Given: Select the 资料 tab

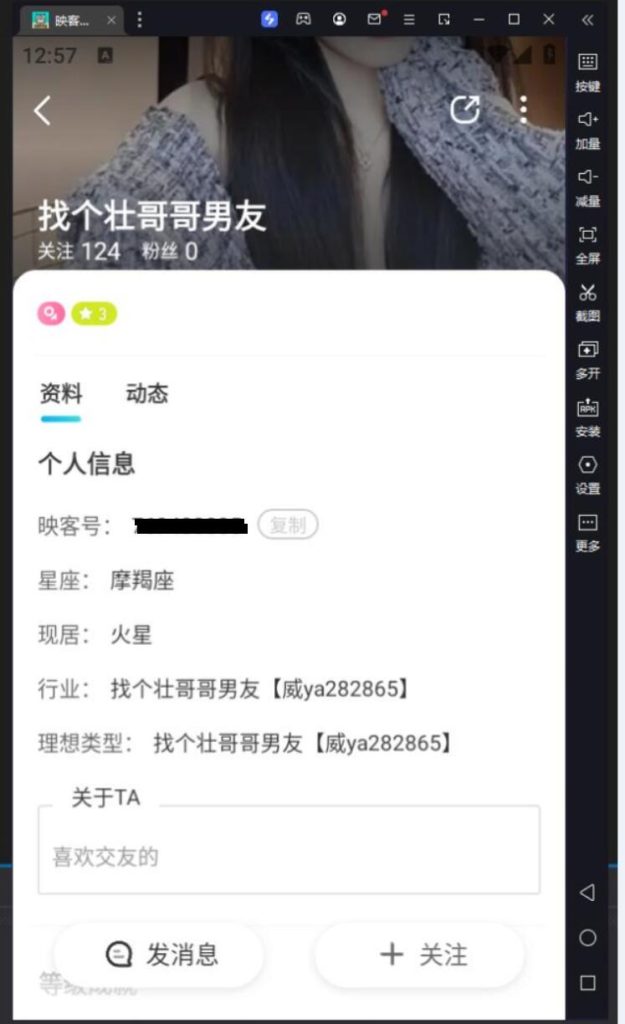Looking at the screenshot, I should (61, 394).
